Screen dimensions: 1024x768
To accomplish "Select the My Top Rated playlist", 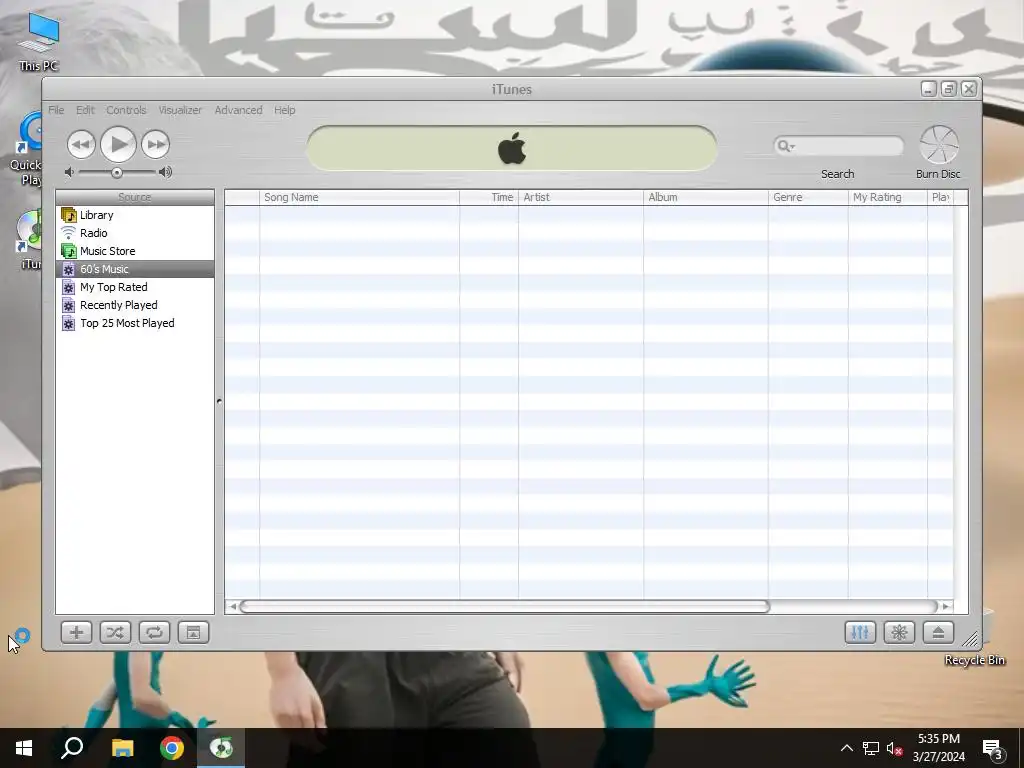I will coord(135,287).
